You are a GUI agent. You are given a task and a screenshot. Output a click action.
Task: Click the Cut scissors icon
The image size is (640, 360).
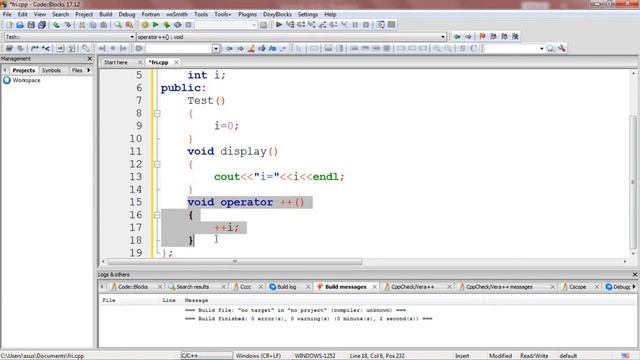tap(82, 25)
